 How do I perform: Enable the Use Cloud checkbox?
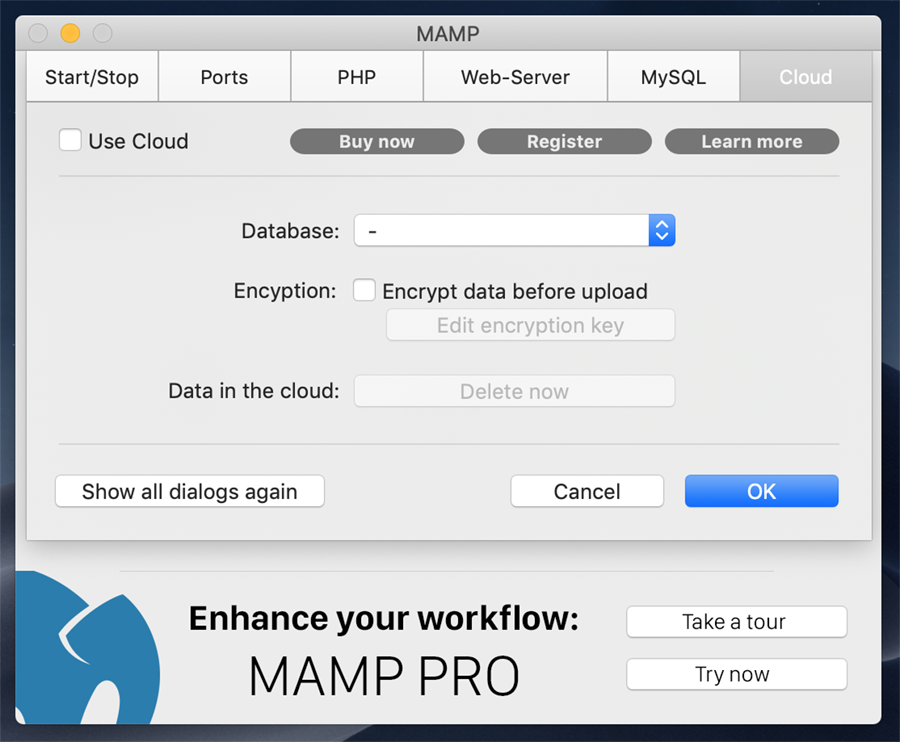tap(70, 141)
